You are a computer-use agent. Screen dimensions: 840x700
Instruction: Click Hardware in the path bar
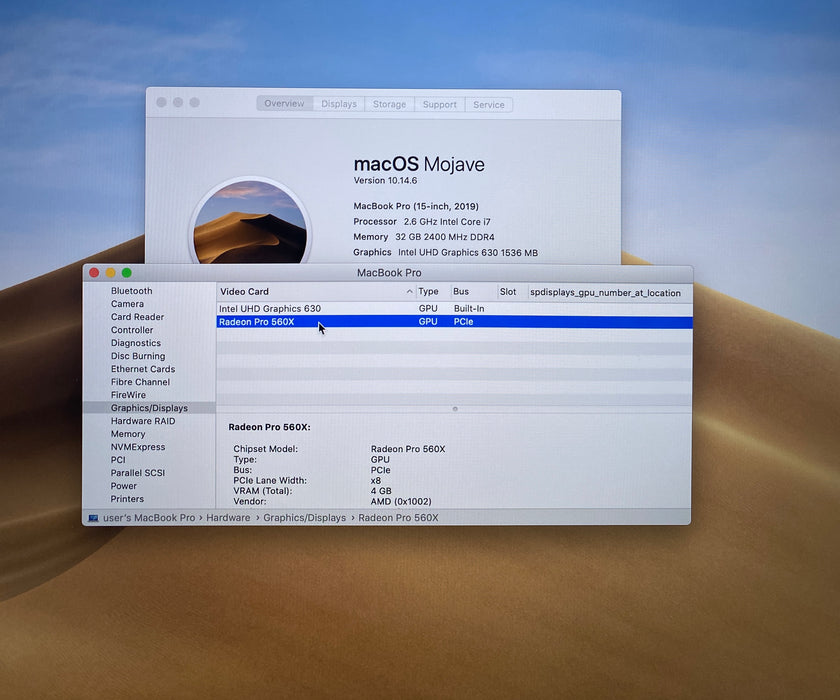click(228, 518)
